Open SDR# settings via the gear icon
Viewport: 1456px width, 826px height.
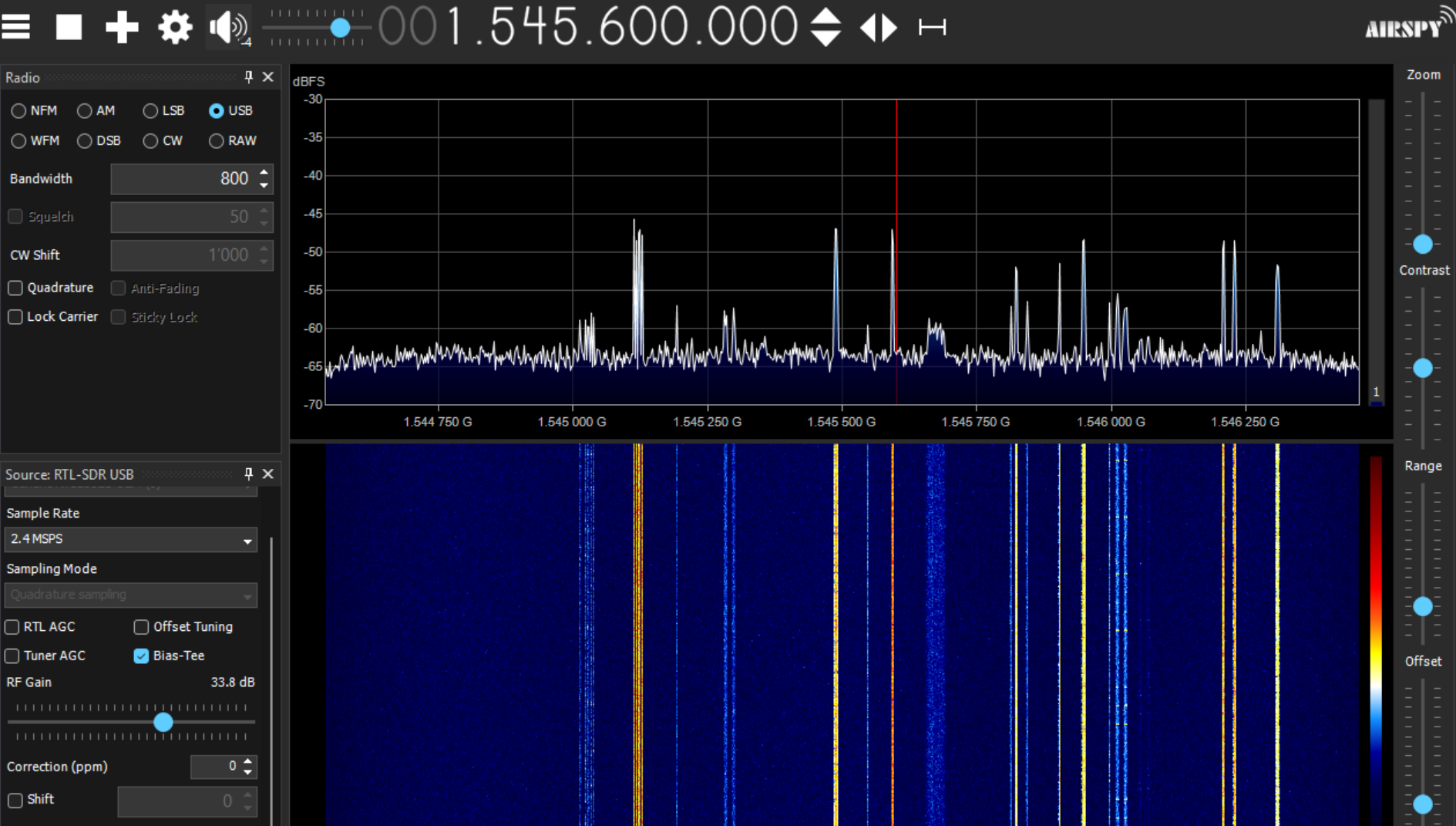coord(174,26)
